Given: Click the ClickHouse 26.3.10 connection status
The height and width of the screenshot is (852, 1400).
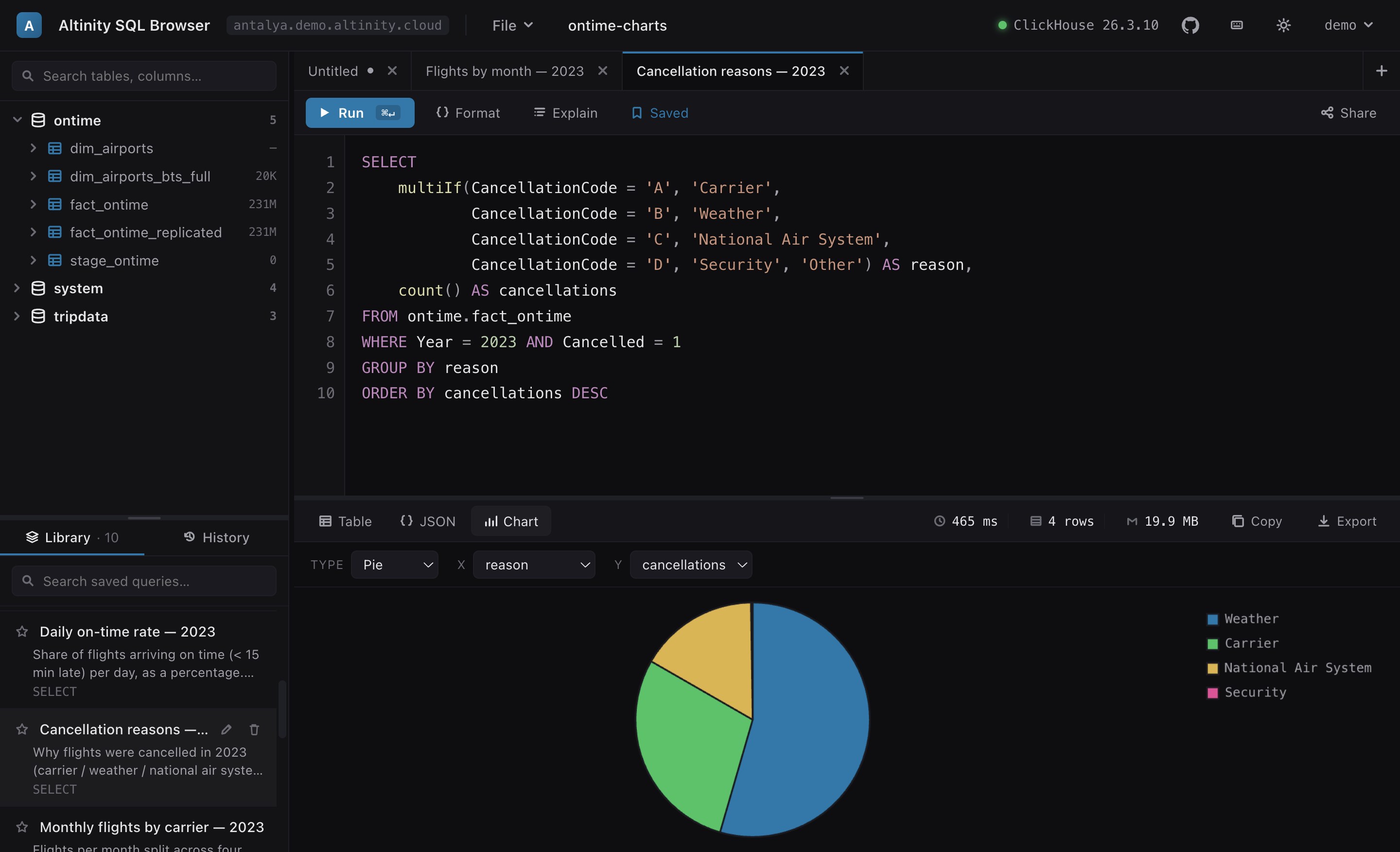Looking at the screenshot, I should click(x=1078, y=25).
